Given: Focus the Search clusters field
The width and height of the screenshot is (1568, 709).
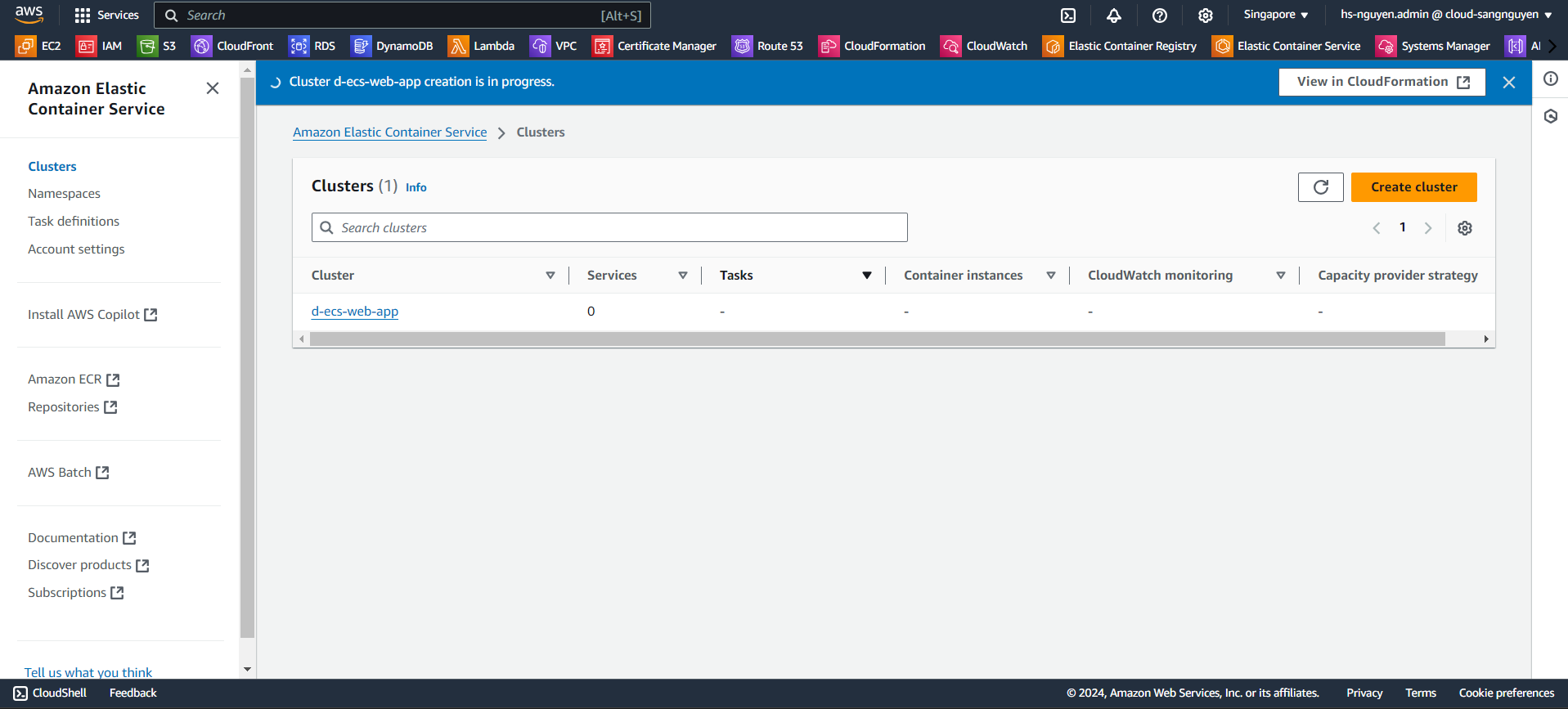Looking at the screenshot, I should tap(609, 228).
